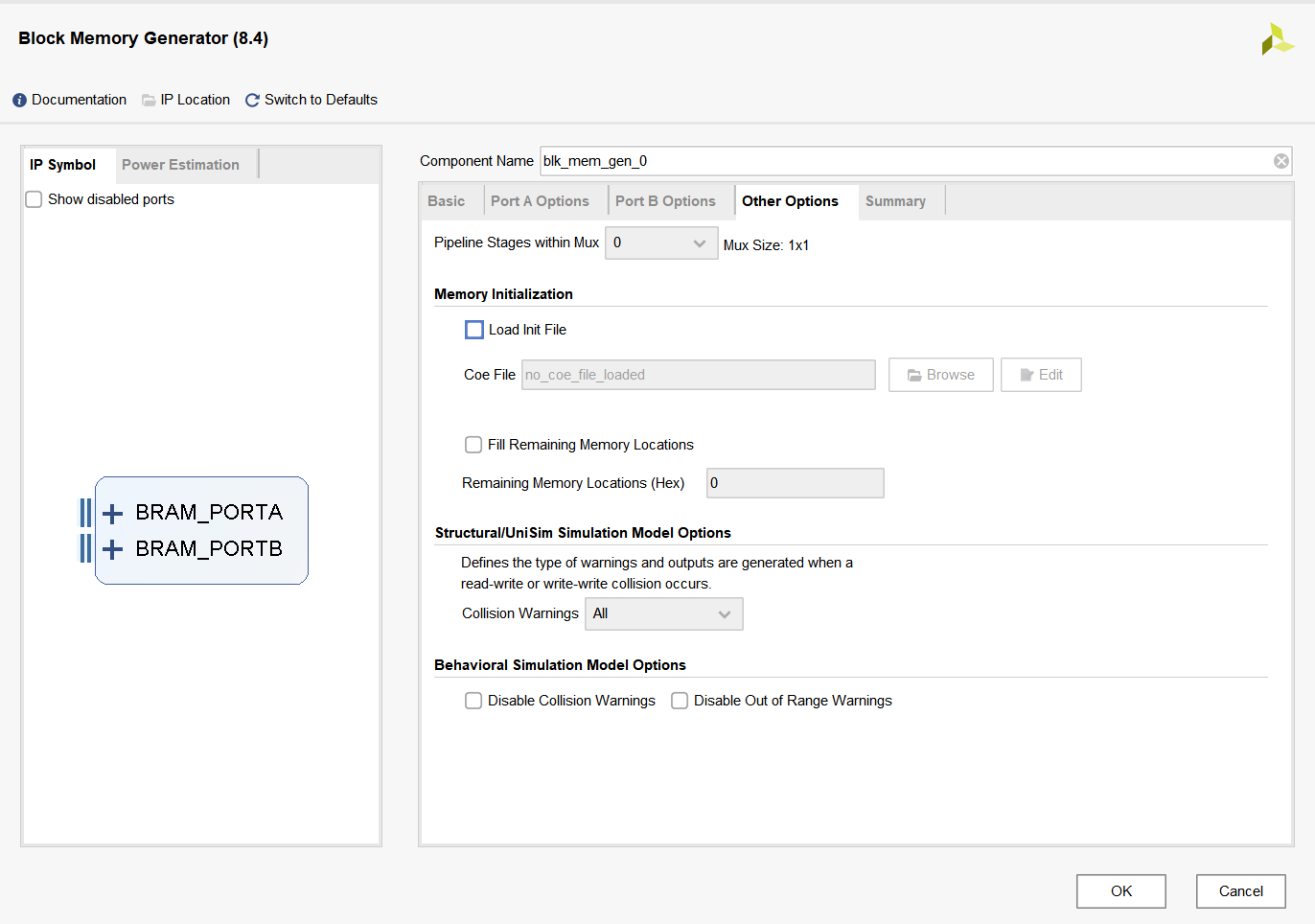Open the Power Estimation tab
Screen dimensions: 1315x924
180,165
